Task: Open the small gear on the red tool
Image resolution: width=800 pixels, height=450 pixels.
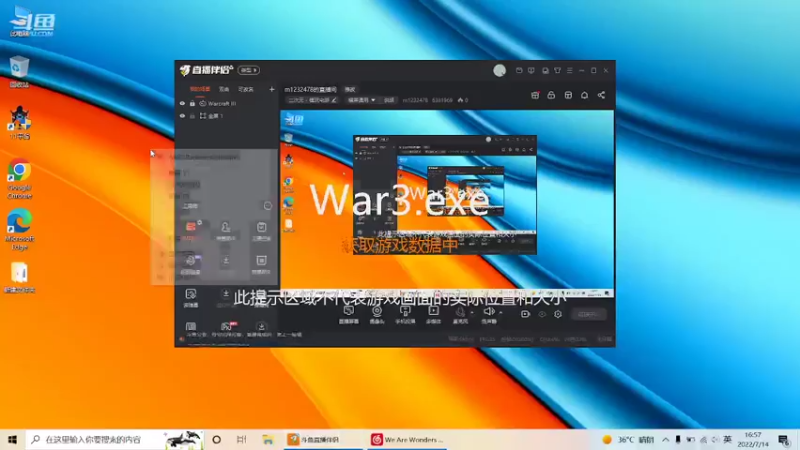Action: pyautogui.click(x=199, y=222)
